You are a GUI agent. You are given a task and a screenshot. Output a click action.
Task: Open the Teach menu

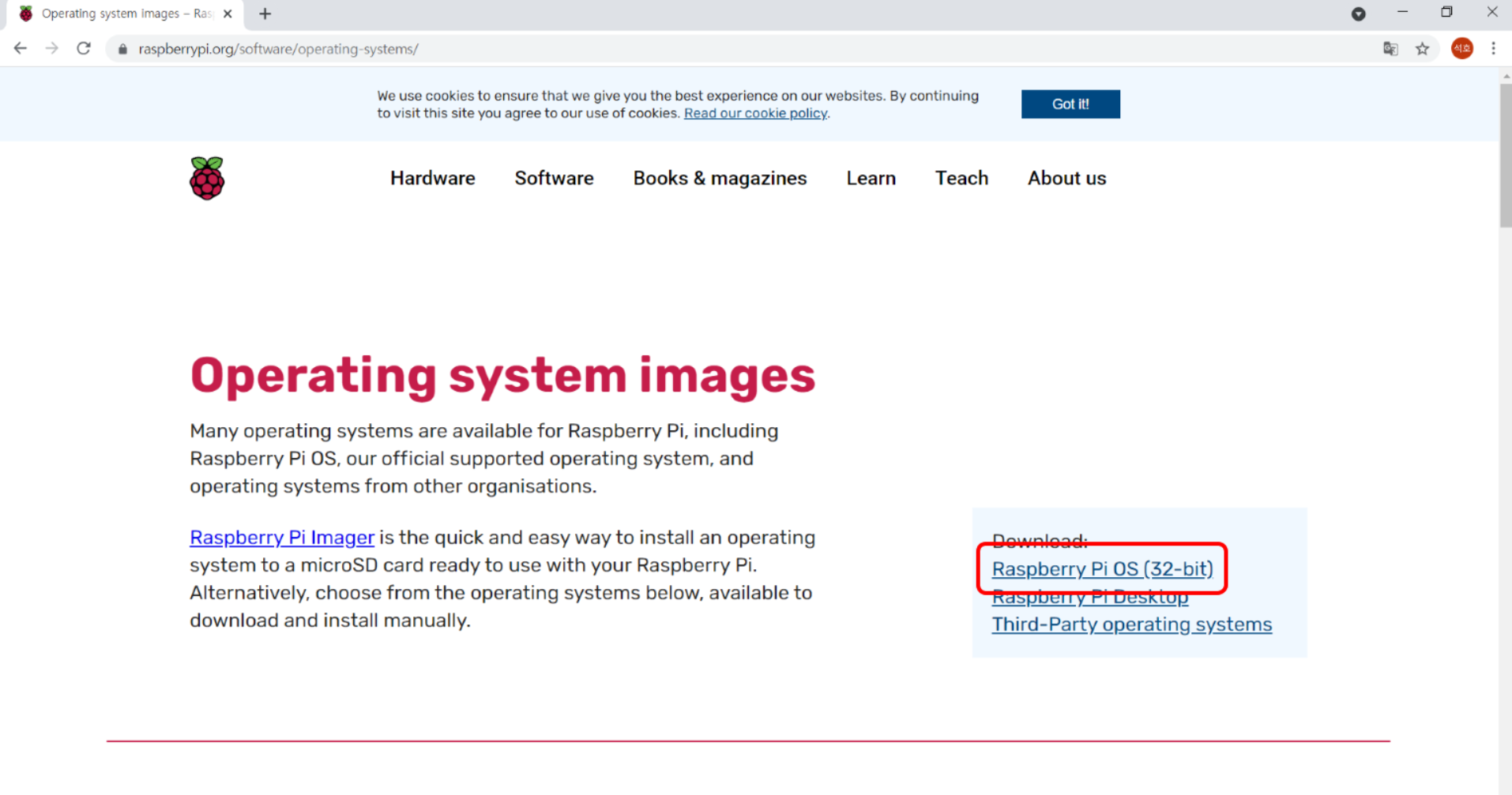962,178
